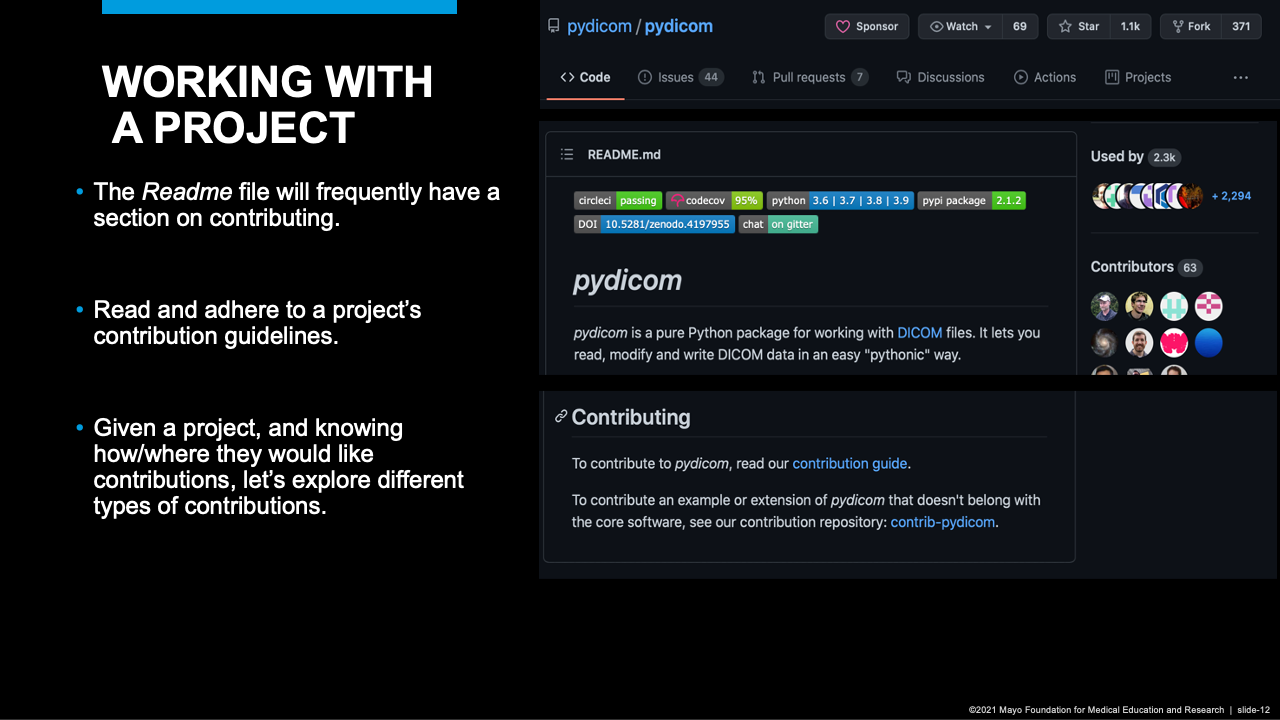Open the Pull requests tab
The image size is (1280, 720).
coord(809,77)
